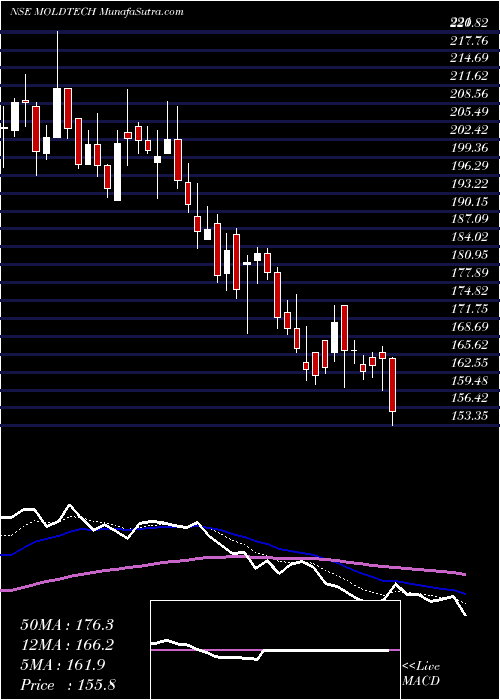Click the 196.29 price axis label
This screenshot has width=500, height=700.
point(469,166)
